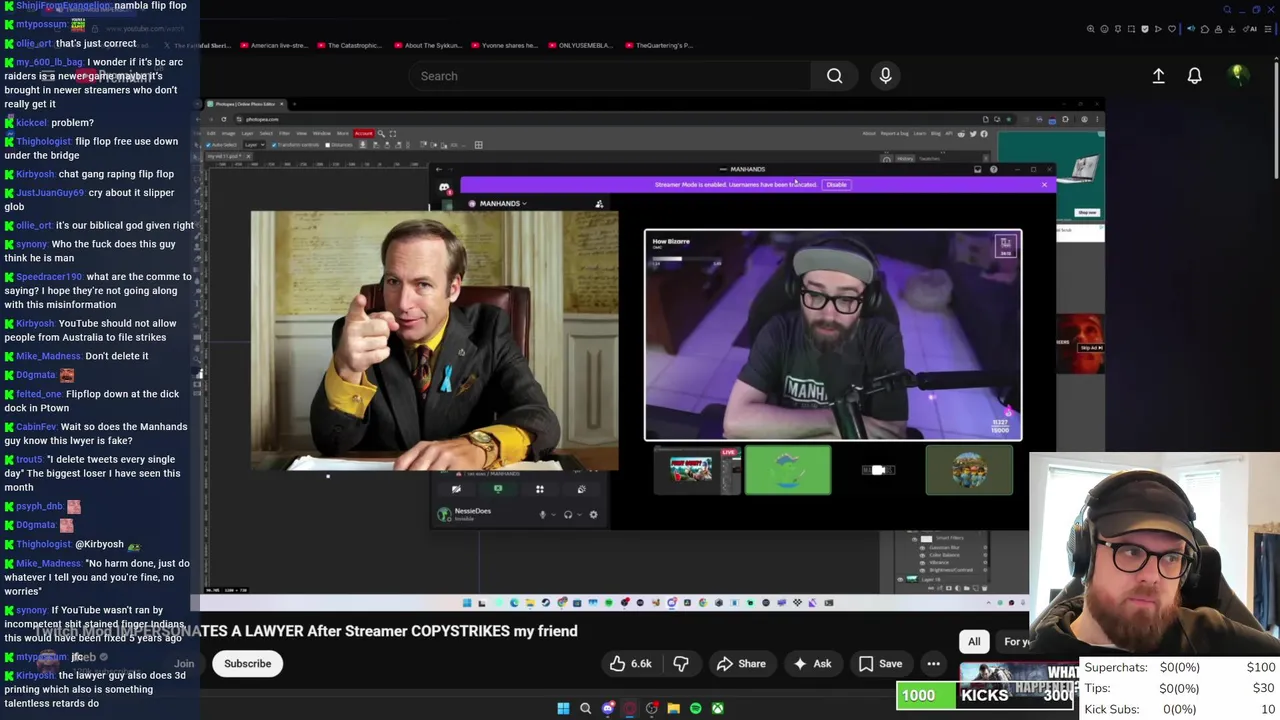Viewport: 1280px width, 720px height.
Task: Click the Join membership button
Action: (184, 664)
